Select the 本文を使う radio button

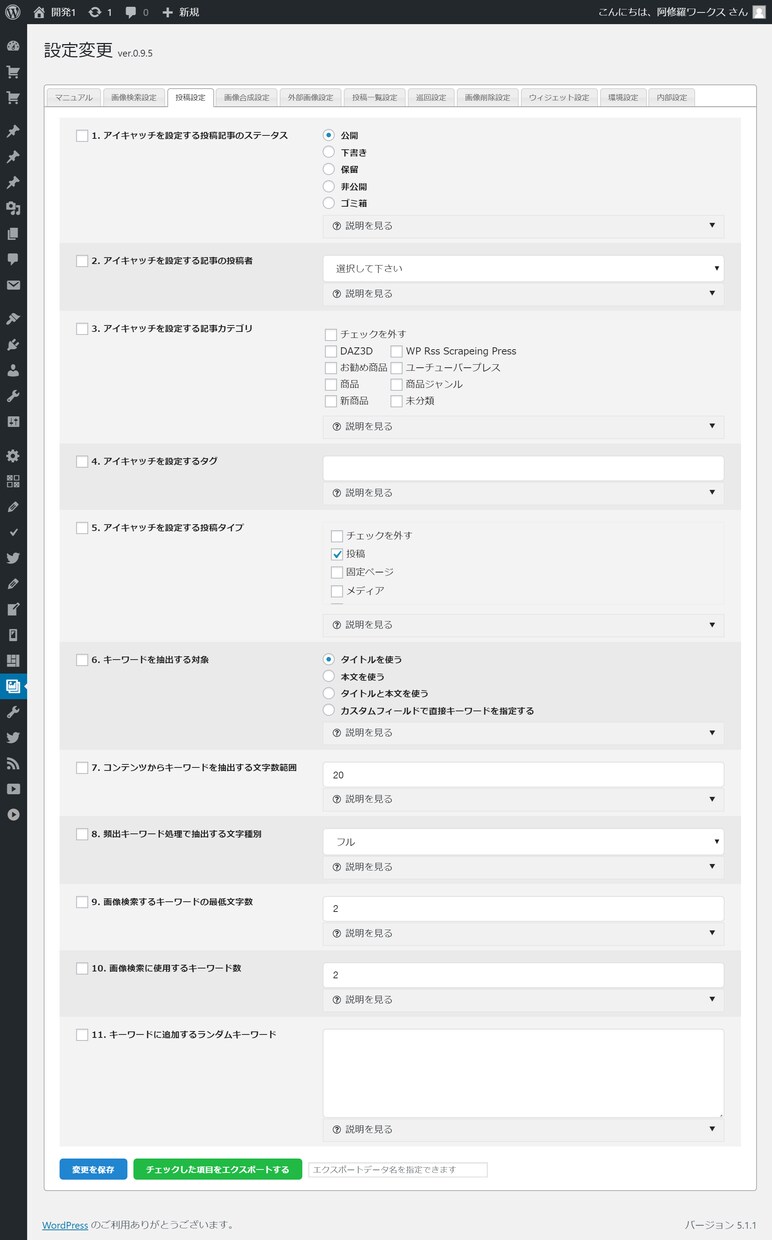329,677
